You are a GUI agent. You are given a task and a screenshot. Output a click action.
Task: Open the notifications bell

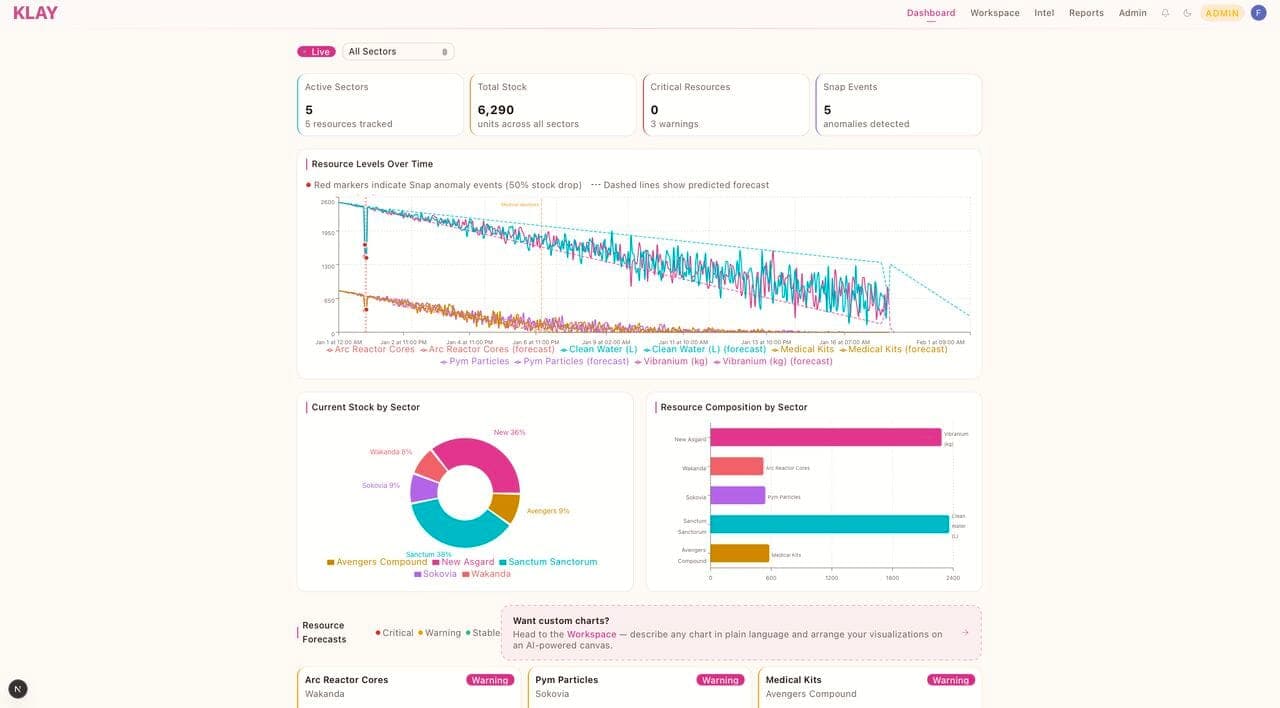coord(1165,13)
